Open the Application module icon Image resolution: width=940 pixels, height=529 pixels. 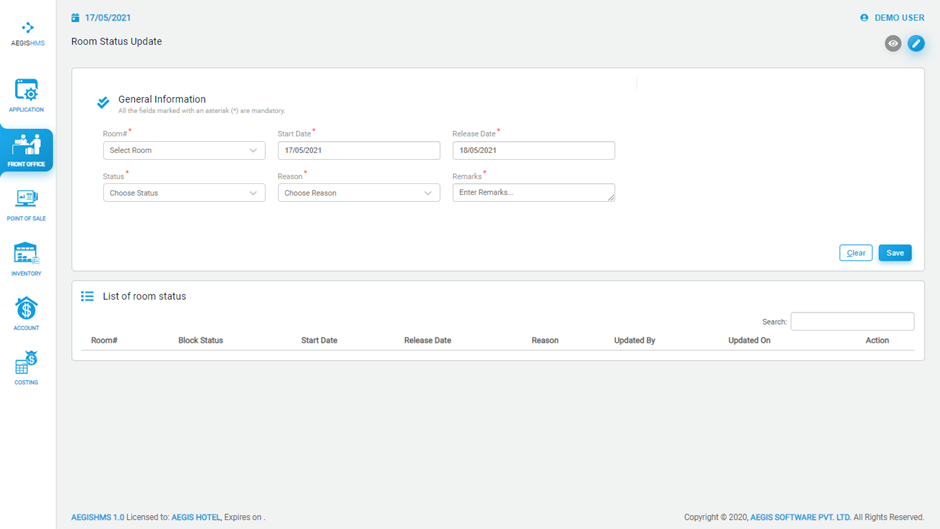coord(27,92)
